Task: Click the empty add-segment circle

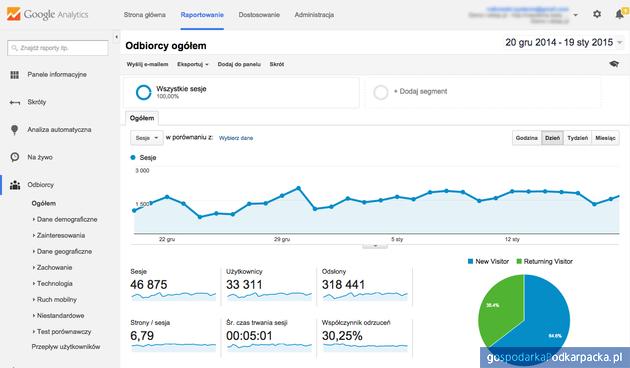Action: [380, 92]
